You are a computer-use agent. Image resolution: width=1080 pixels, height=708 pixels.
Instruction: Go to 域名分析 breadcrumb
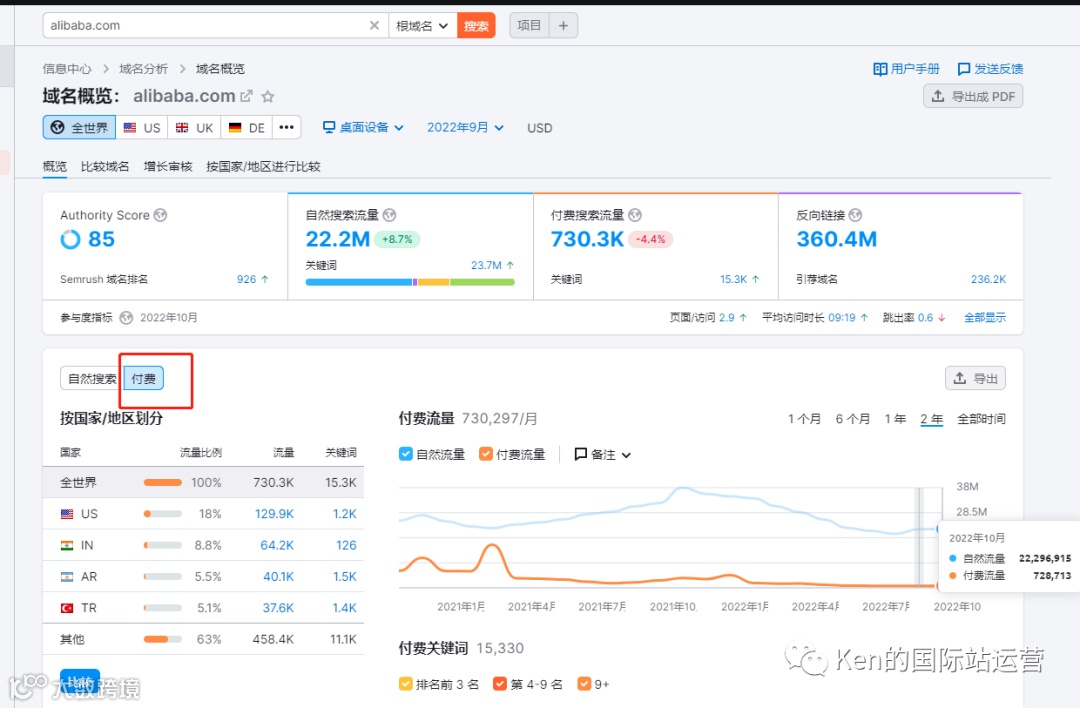143,69
